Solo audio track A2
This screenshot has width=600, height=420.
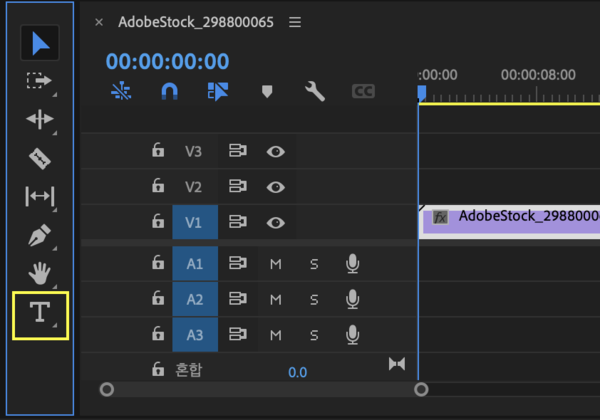tap(314, 299)
